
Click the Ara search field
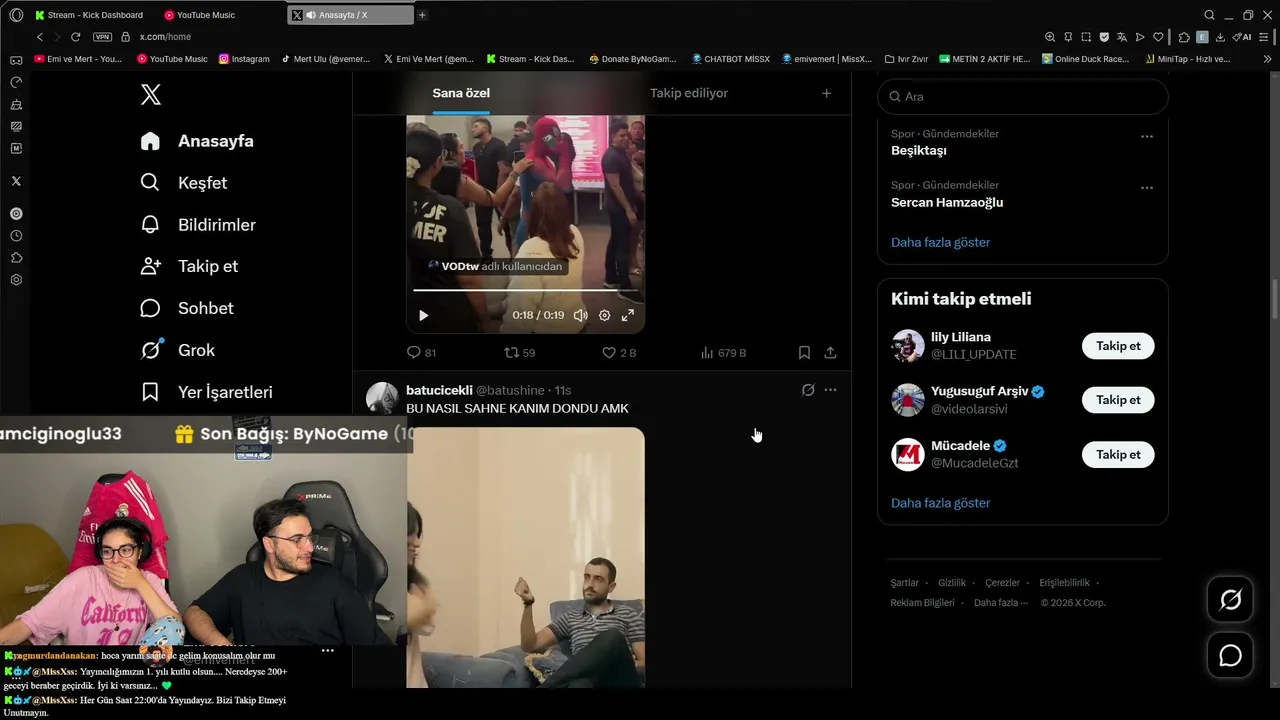pyautogui.click(x=1023, y=96)
